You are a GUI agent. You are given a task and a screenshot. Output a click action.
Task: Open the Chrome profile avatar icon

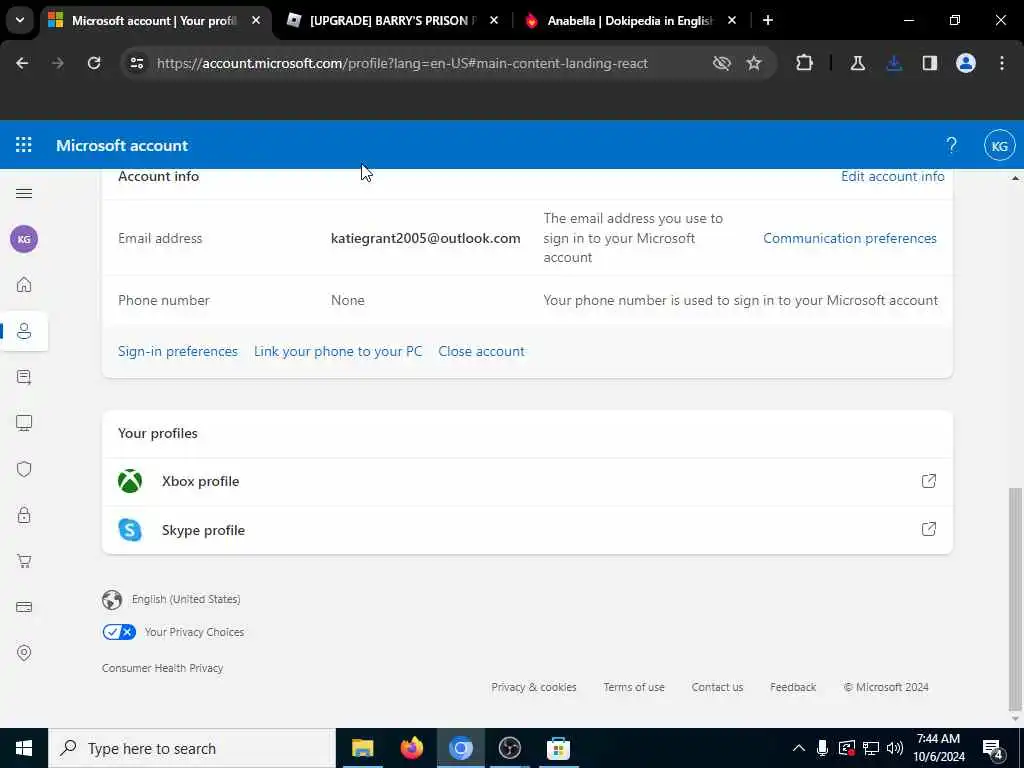tap(966, 63)
